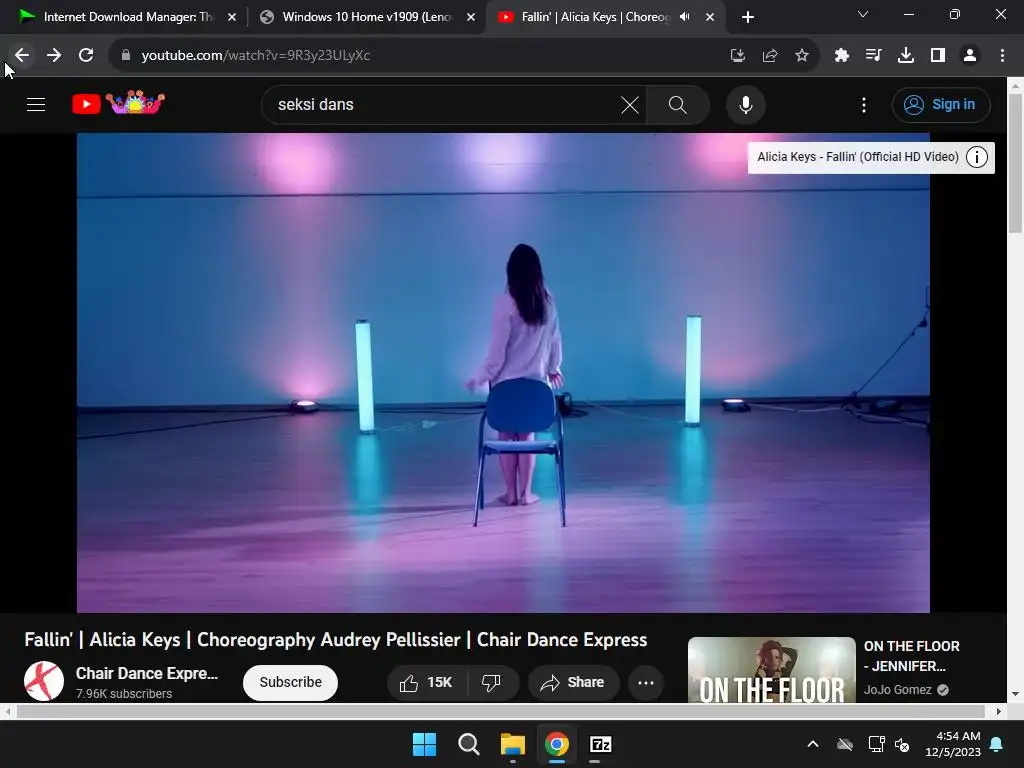The width and height of the screenshot is (1024, 768).
Task: Click the 7.96K subscribers text
Action: [124, 694]
